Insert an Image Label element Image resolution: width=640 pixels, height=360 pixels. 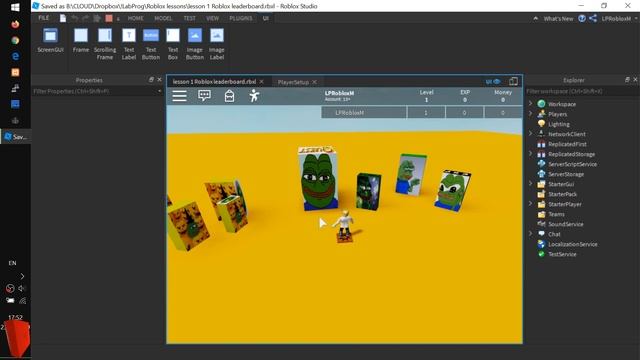(217, 44)
